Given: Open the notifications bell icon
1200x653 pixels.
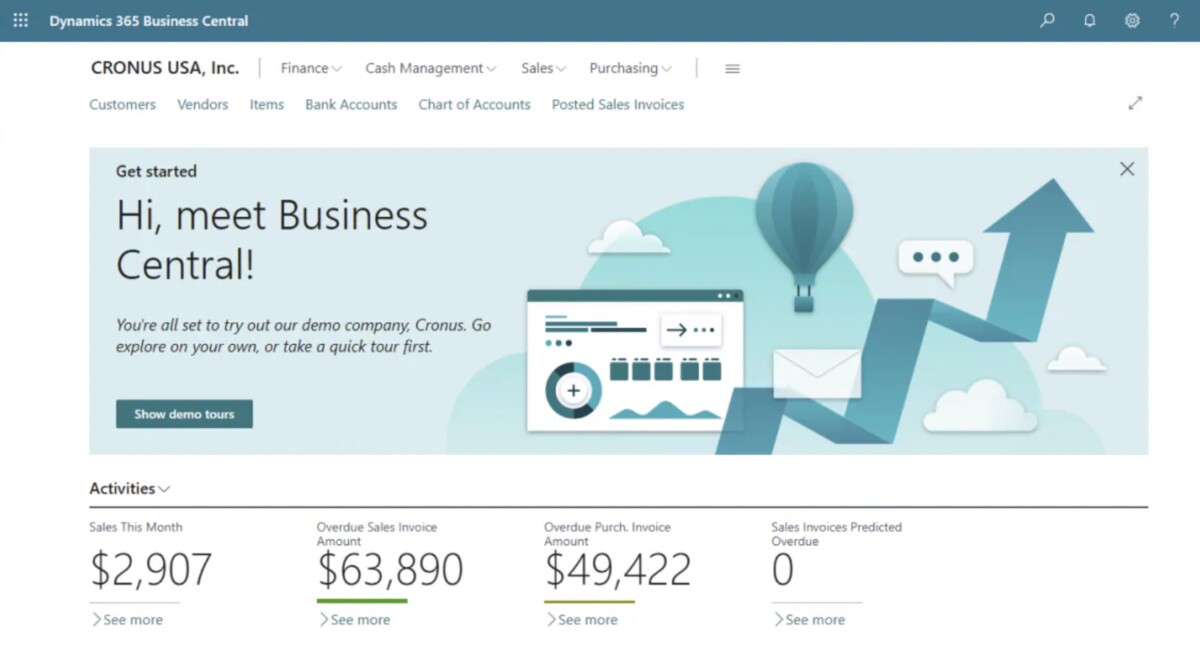Looking at the screenshot, I should tap(1089, 20).
